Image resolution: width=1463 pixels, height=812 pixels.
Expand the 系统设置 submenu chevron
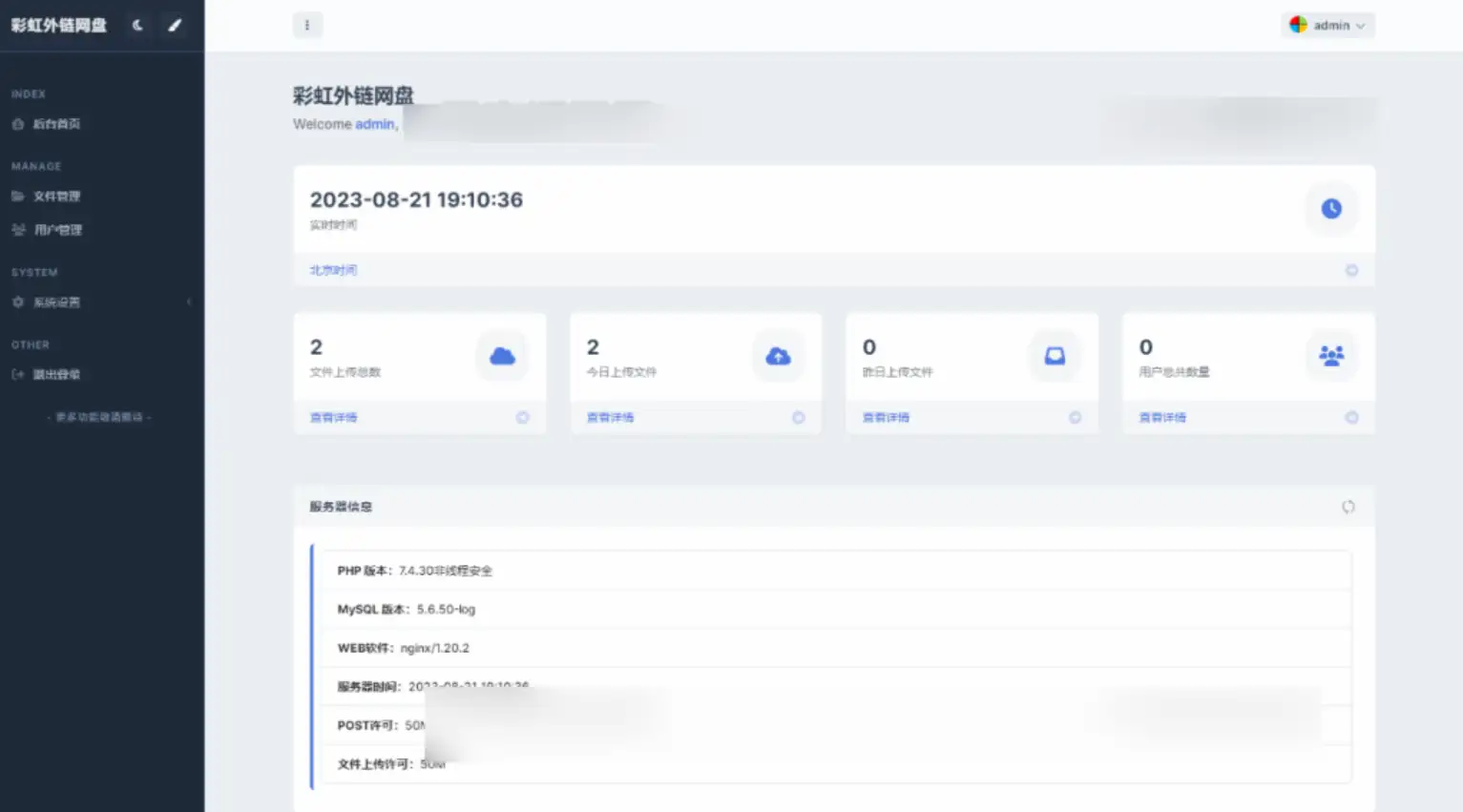(189, 302)
